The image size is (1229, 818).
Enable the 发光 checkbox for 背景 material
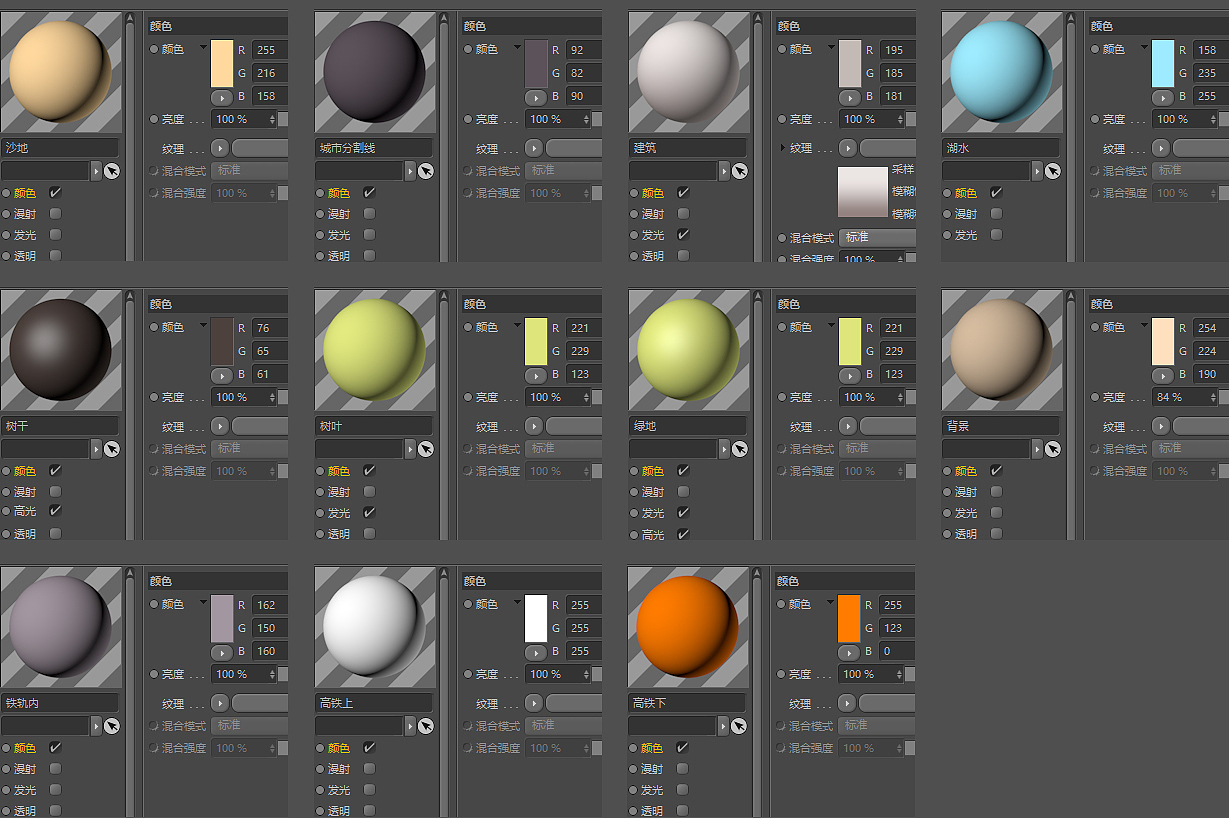tap(996, 512)
